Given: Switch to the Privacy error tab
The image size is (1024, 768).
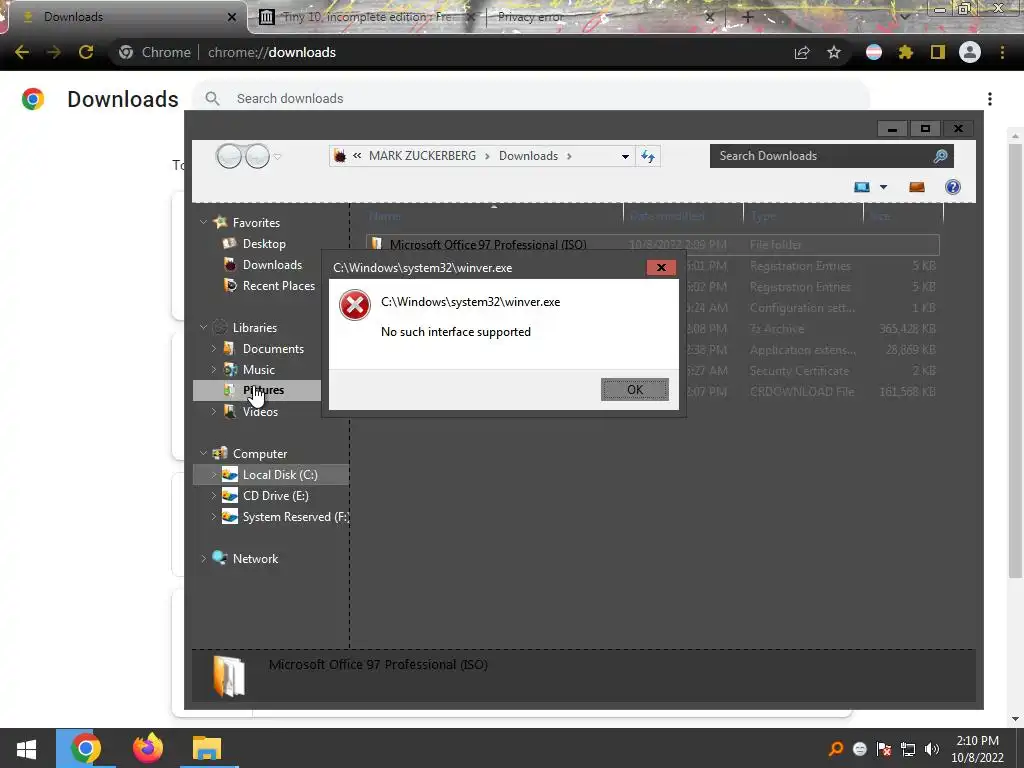Looking at the screenshot, I should pyautogui.click(x=604, y=17).
